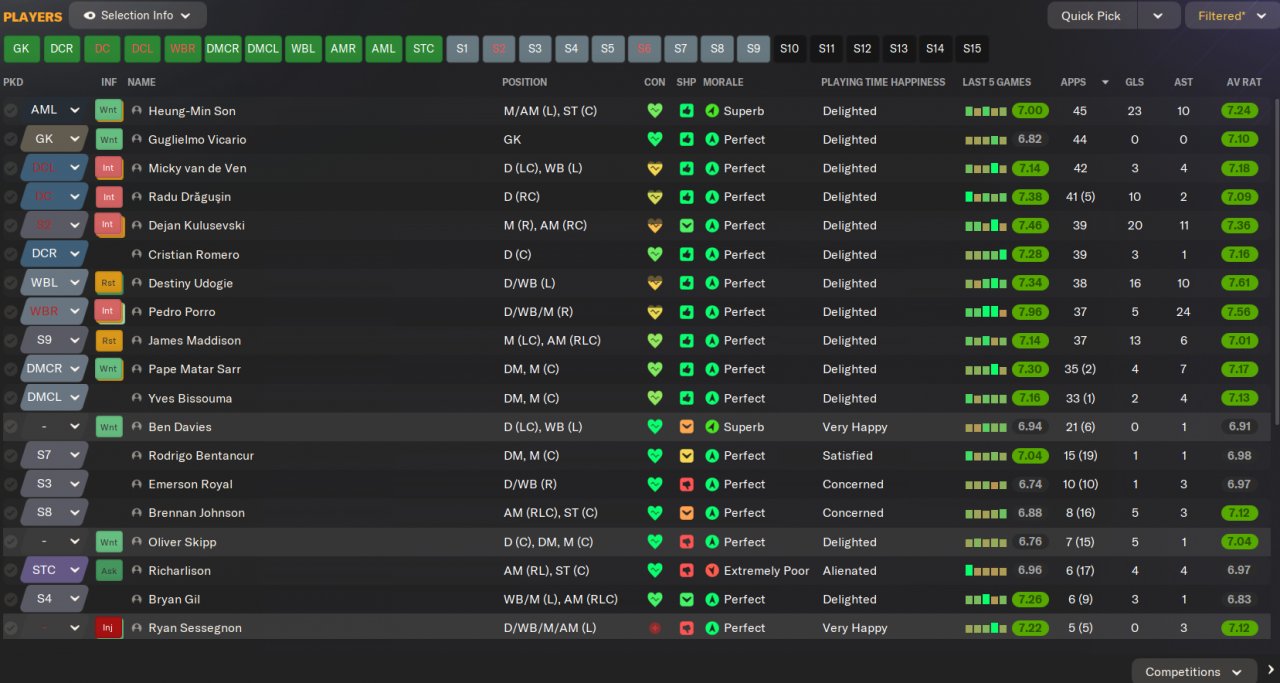Toggle the selection check for Rodrigo Bentancur

[10, 455]
